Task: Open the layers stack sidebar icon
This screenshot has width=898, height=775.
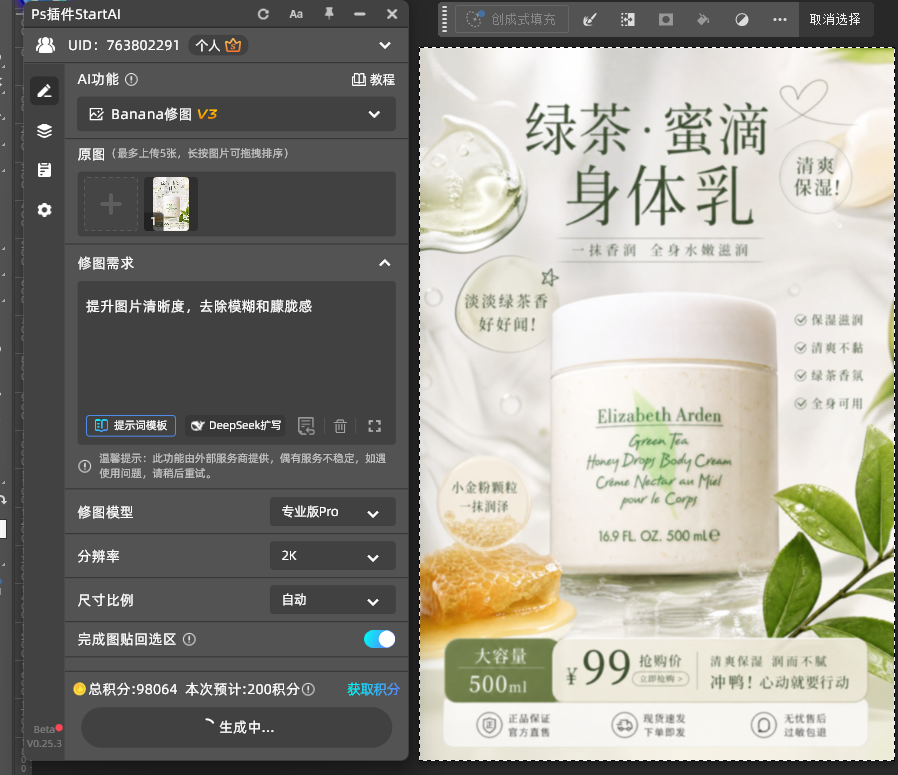Action: (x=45, y=131)
